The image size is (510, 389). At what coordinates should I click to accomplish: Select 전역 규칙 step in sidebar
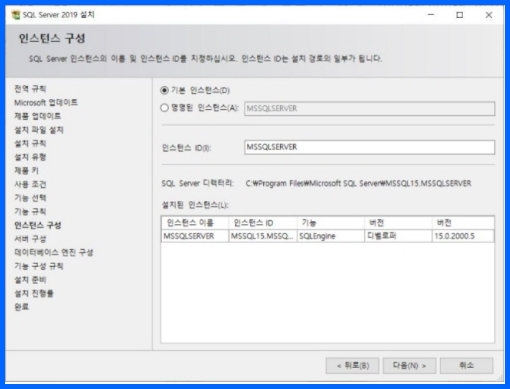point(30,89)
